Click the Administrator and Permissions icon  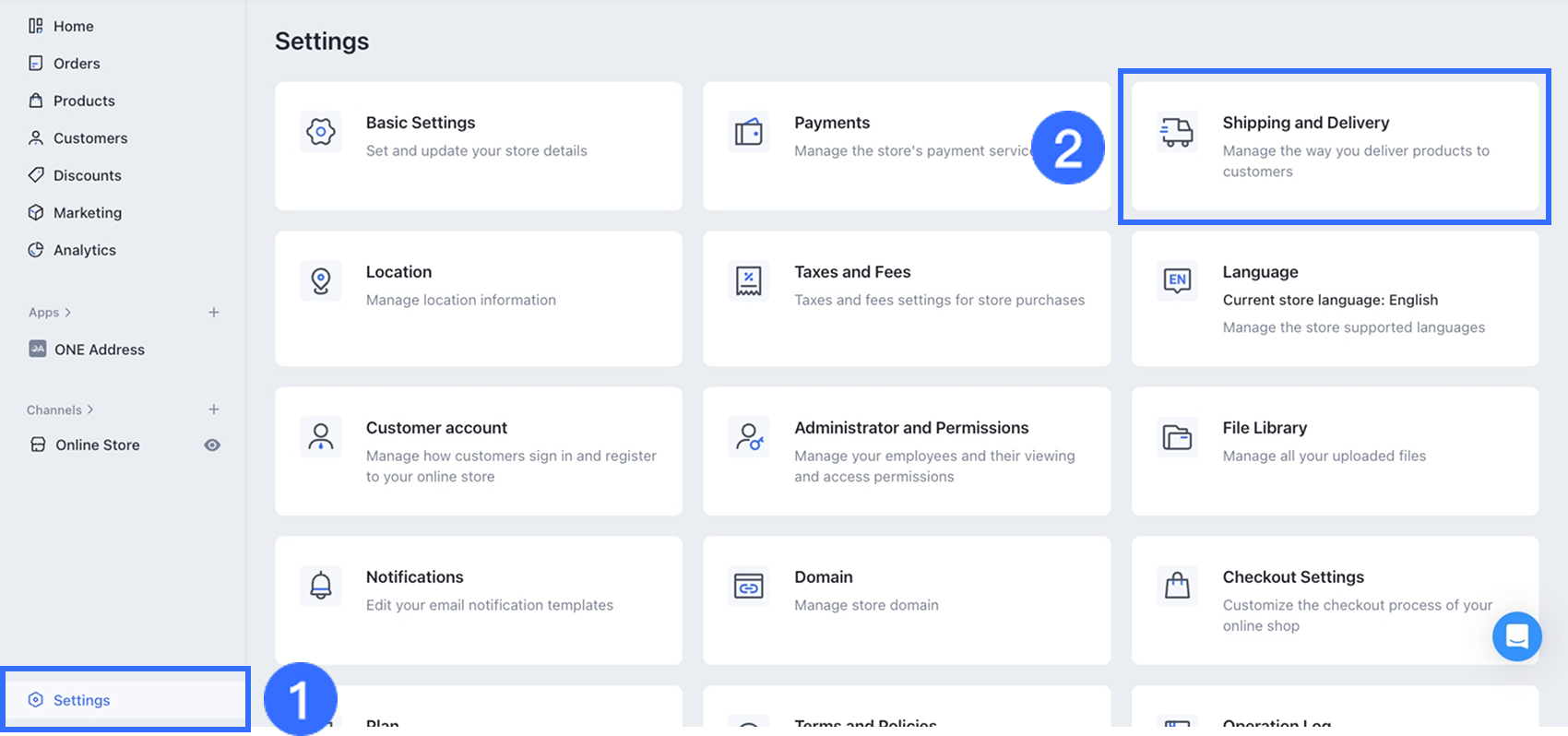click(749, 436)
